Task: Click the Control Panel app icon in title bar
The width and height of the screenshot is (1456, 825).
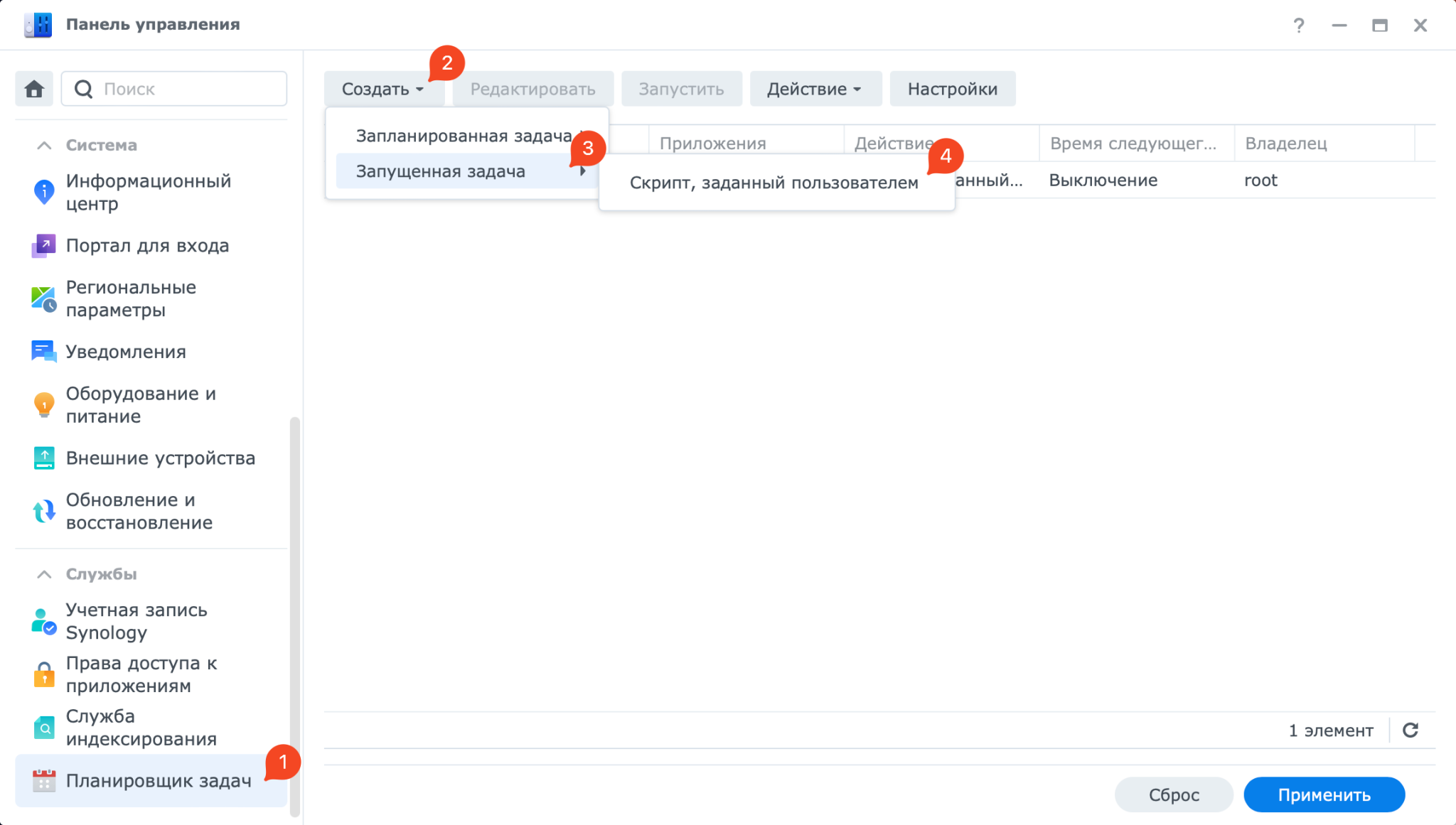Action: click(x=38, y=25)
